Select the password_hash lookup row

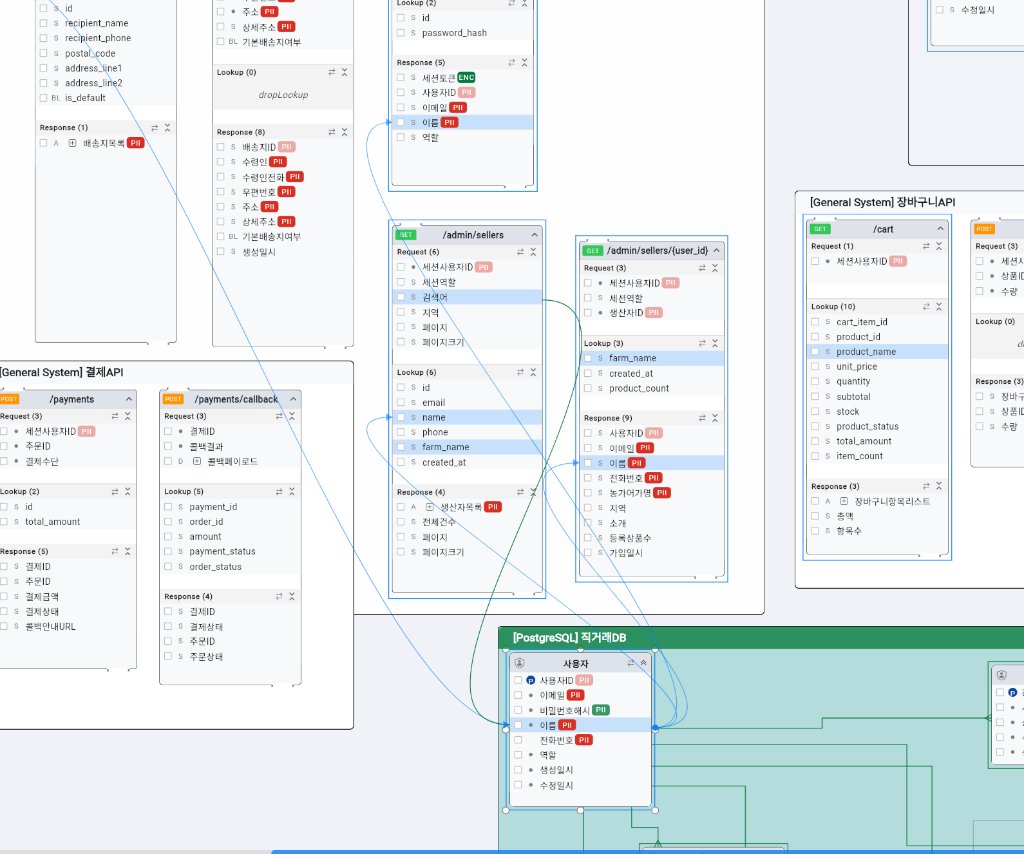462,33
